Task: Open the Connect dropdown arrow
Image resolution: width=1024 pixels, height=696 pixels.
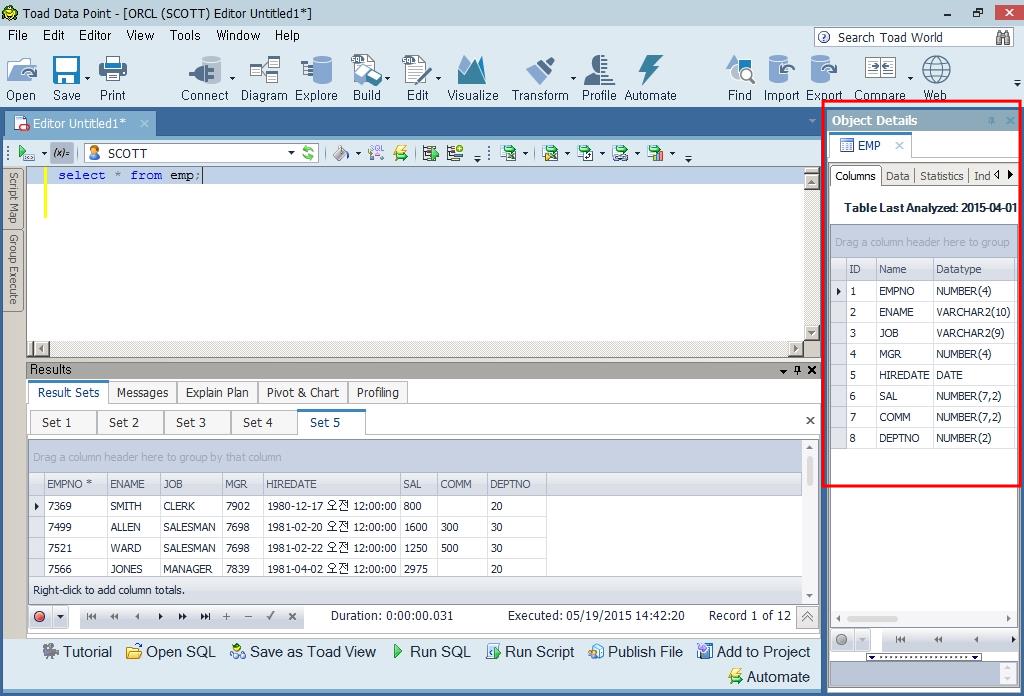Action: click(x=233, y=78)
